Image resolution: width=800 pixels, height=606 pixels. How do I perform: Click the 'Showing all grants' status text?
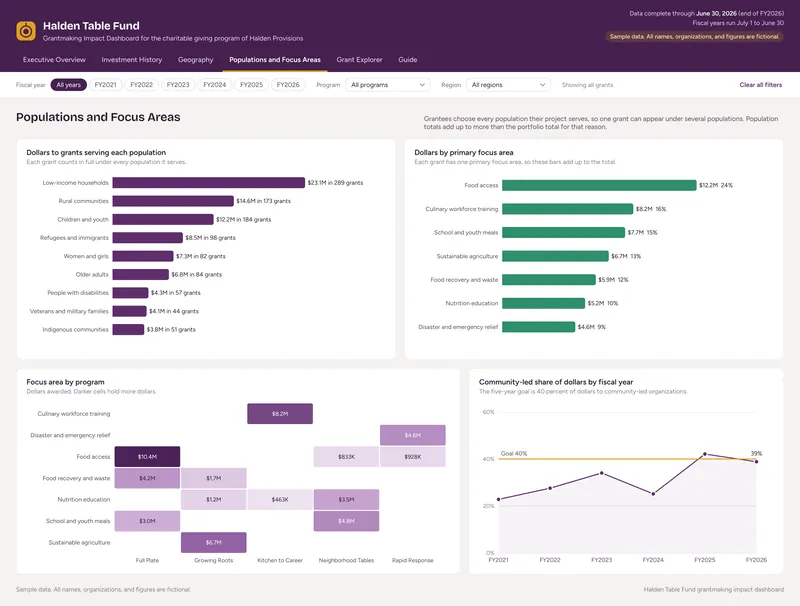[x=587, y=85]
